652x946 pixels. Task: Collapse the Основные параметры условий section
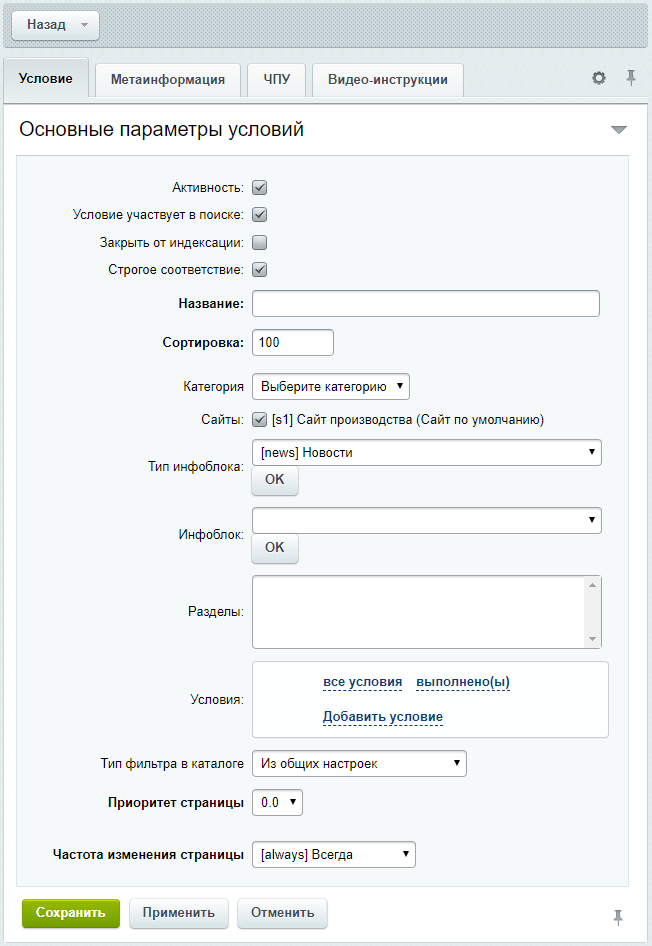pos(619,130)
